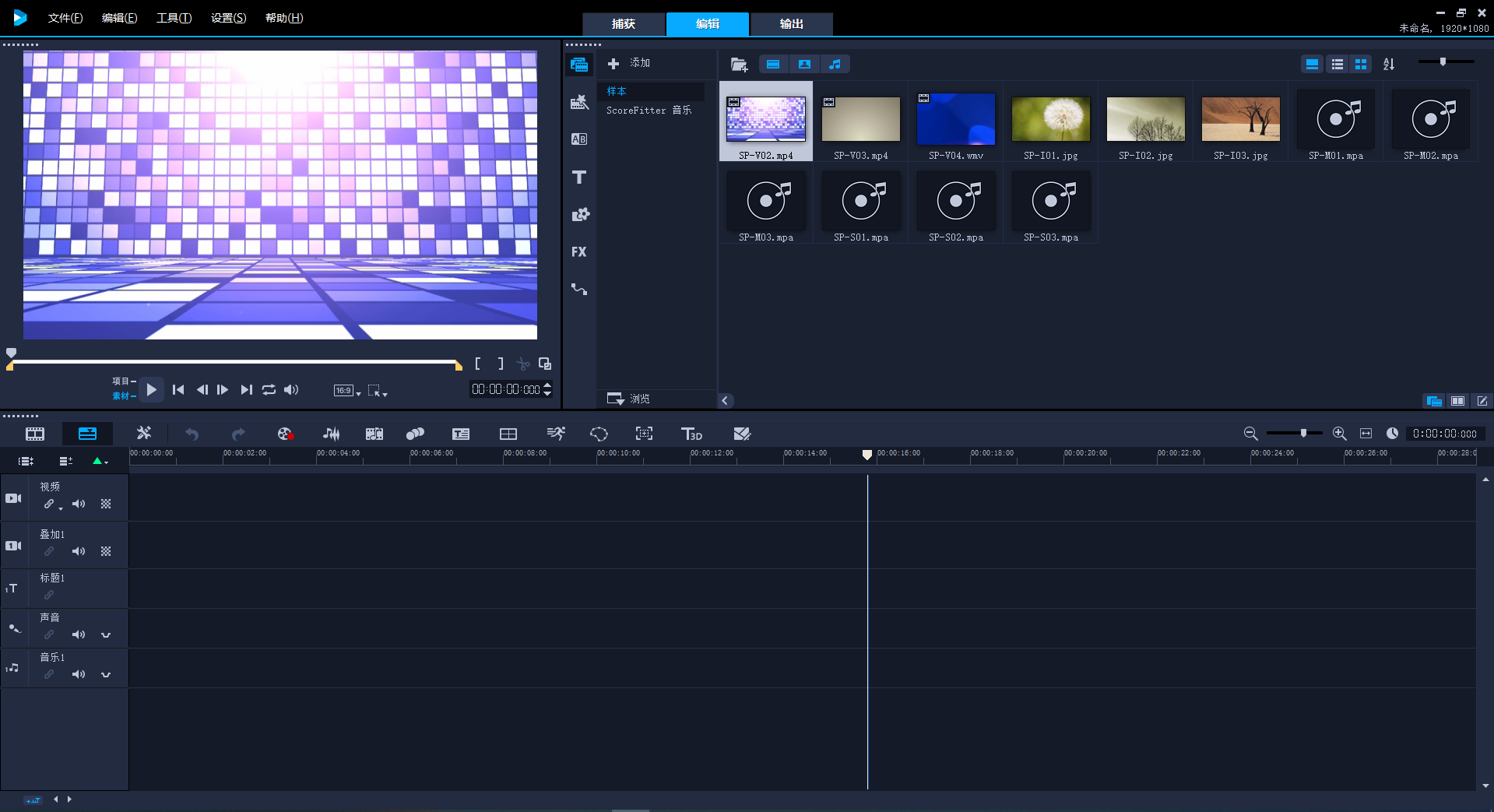The image size is (1494, 812).
Task: Open the green triangle track height dropdown
Action: (100, 461)
